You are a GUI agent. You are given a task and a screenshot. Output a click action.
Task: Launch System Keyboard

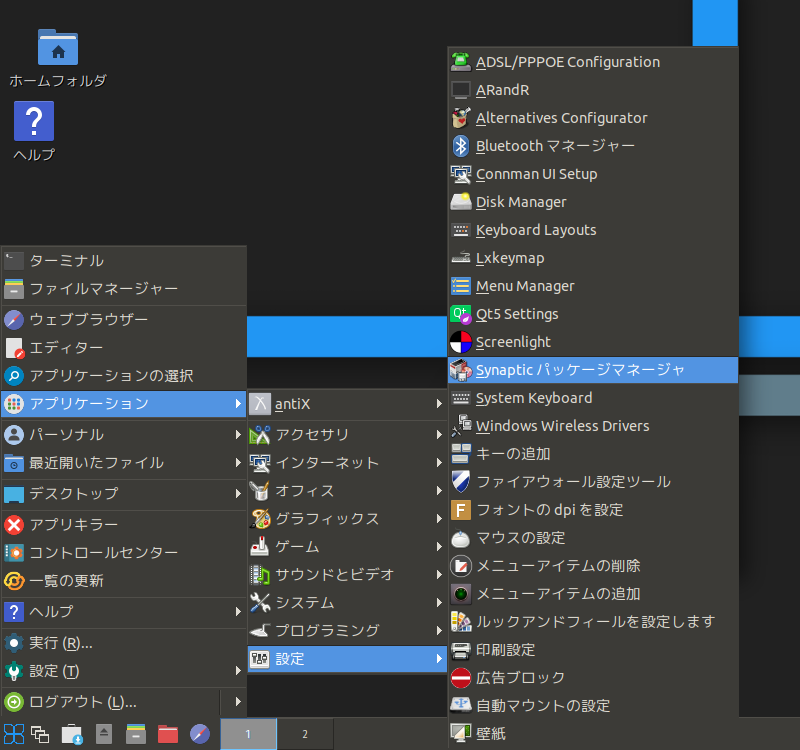tap(593, 398)
